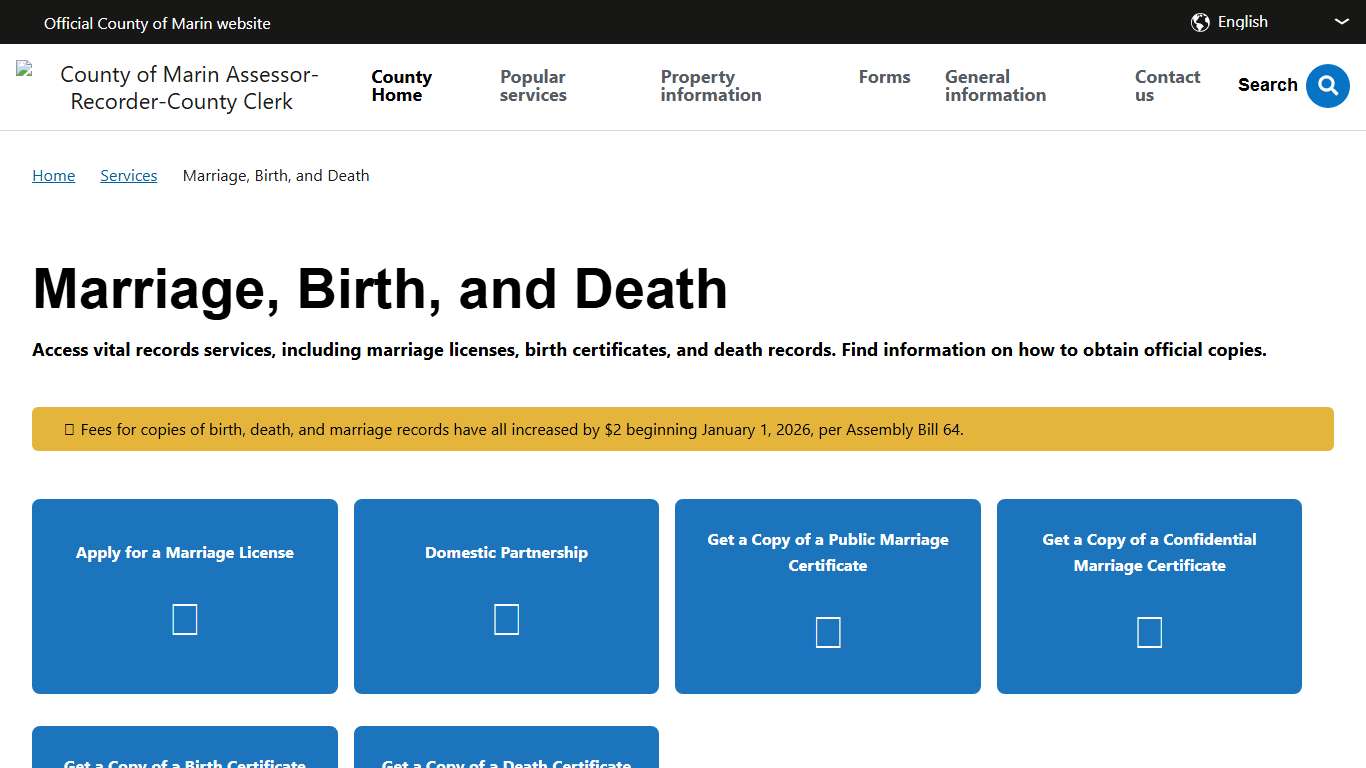This screenshot has height=768, width=1366.
Task: Open the Forms navigation item
Action: [884, 76]
